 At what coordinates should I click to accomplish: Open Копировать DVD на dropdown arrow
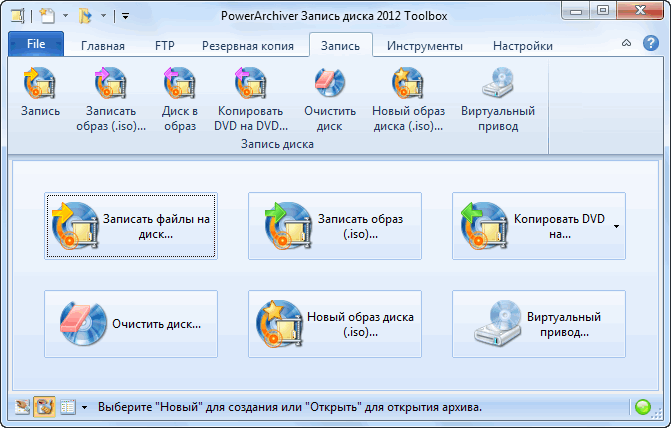coord(617,226)
